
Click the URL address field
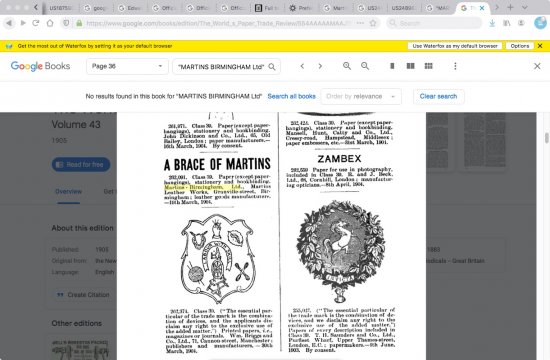click(x=219, y=24)
